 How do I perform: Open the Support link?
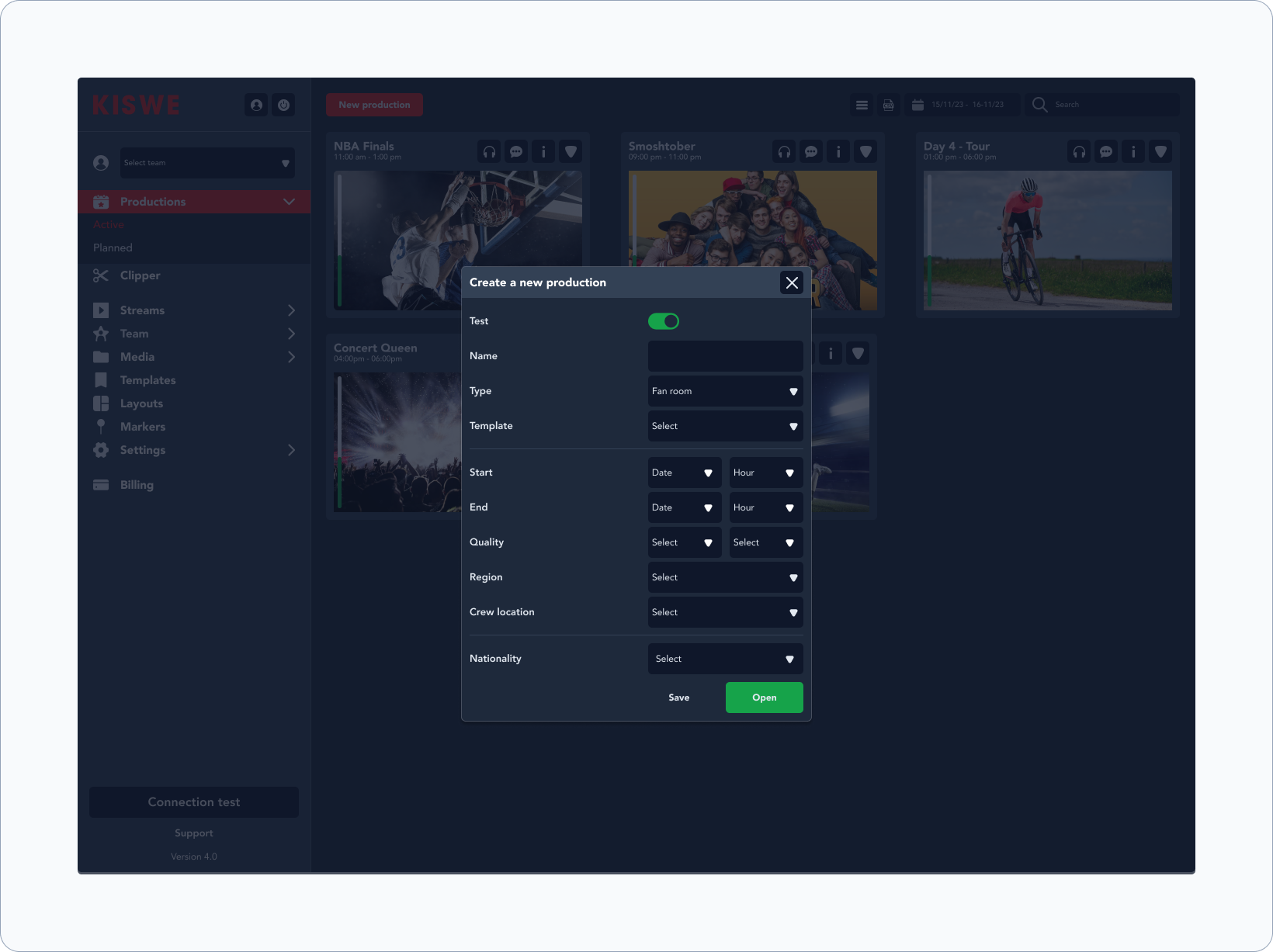[194, 833]
